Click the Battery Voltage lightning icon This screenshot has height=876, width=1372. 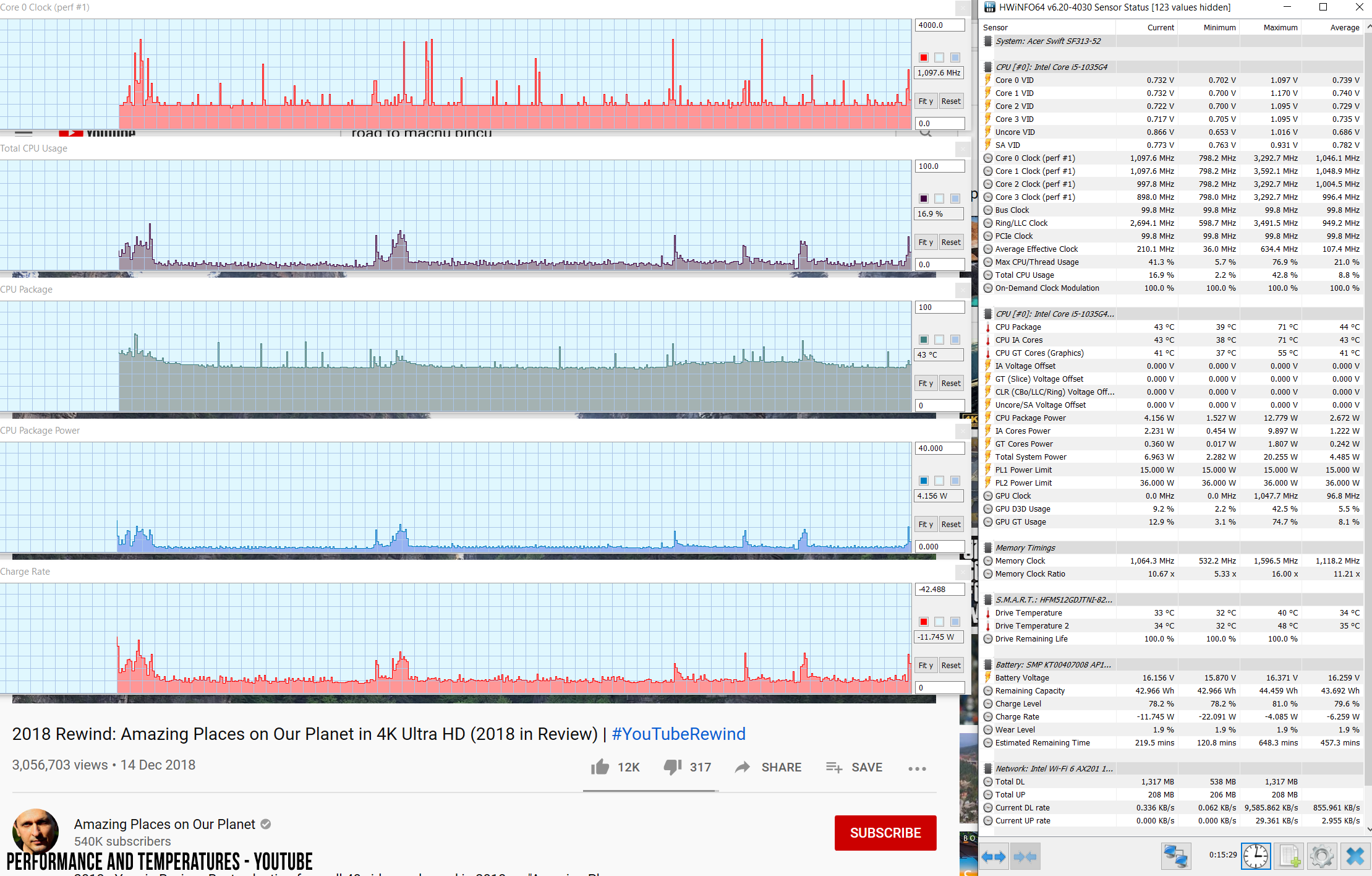click(x=988, y=677)
